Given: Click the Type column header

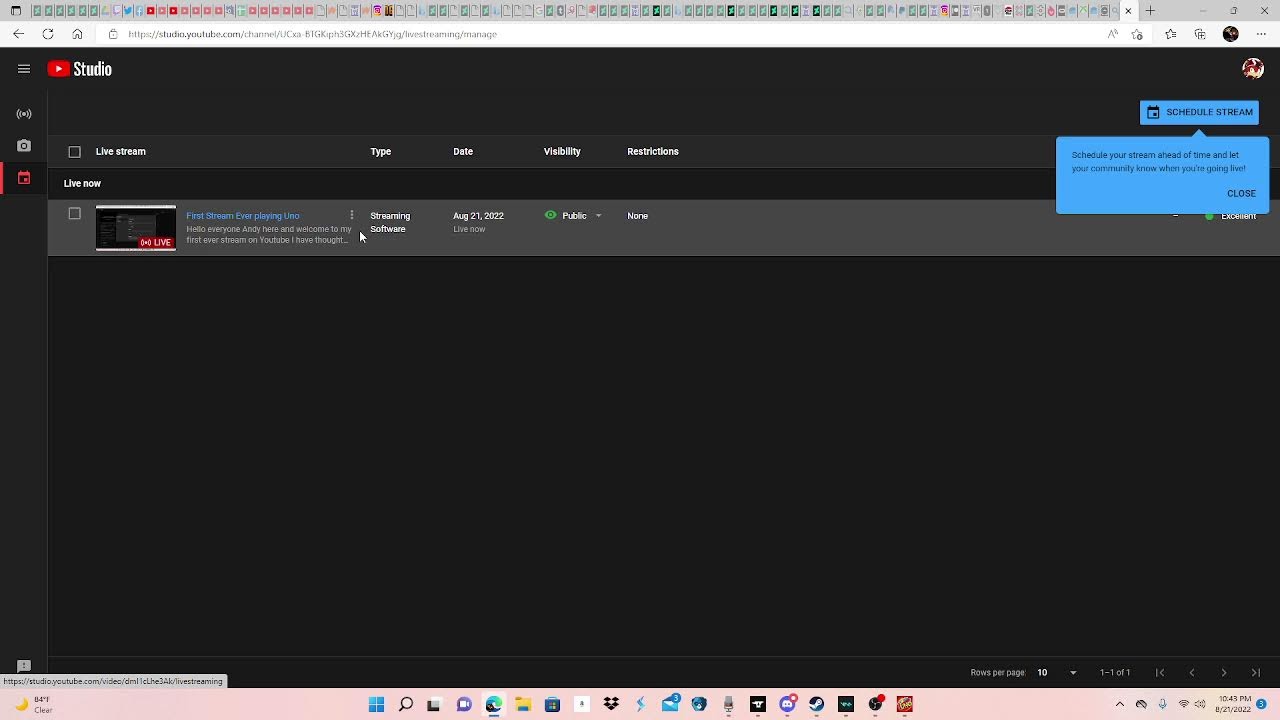Looking at the screenshot, I should coord(381,152).
